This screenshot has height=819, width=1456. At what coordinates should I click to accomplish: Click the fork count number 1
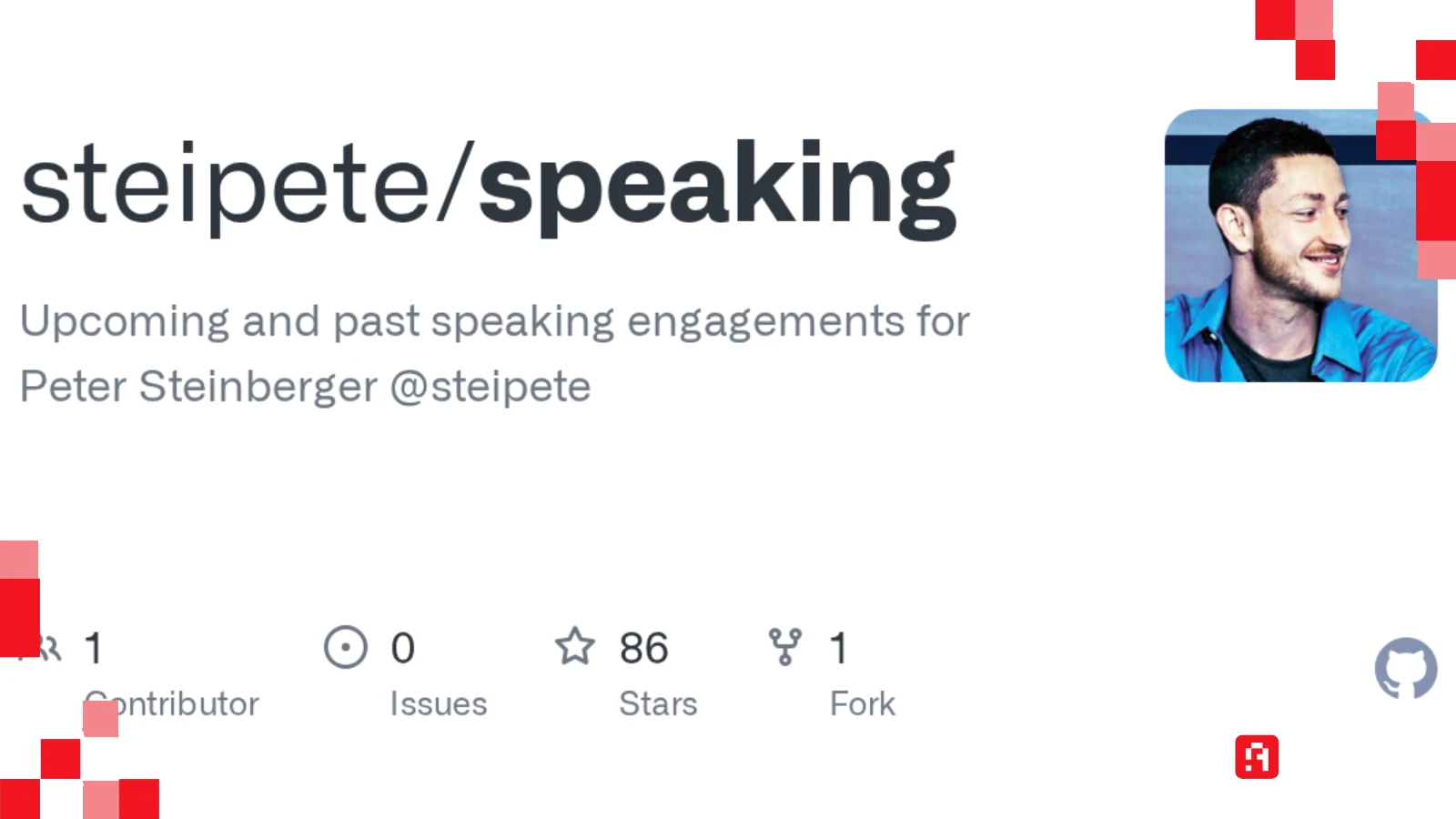click(838, 648)
